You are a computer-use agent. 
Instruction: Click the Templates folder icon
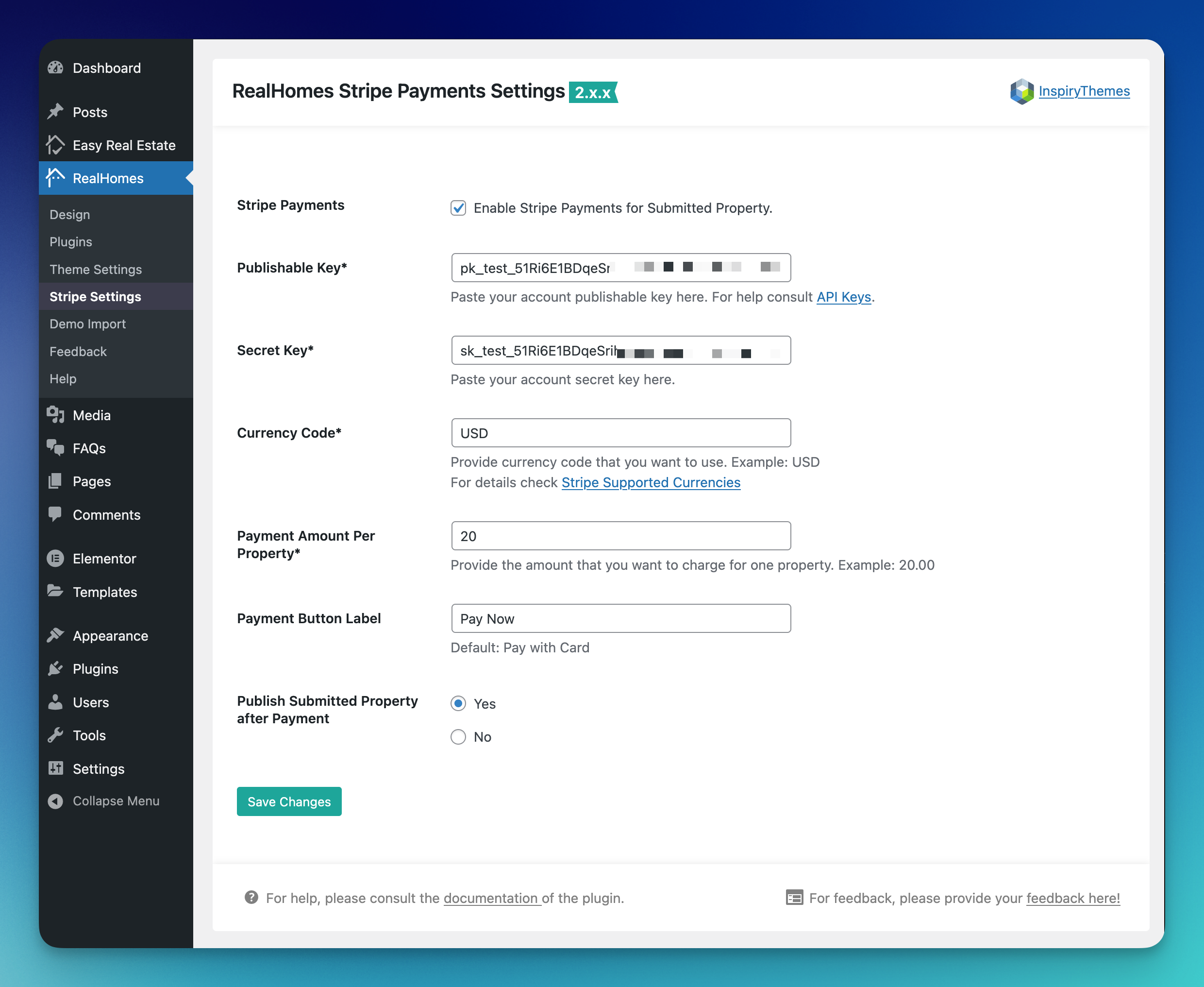pyautogui.click(x=55, y=591)
